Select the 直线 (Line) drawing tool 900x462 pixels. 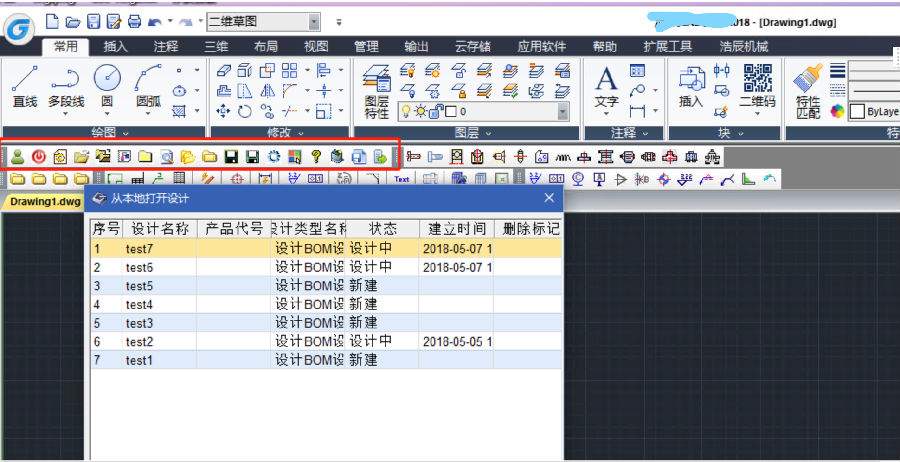(x=25, y=87)
